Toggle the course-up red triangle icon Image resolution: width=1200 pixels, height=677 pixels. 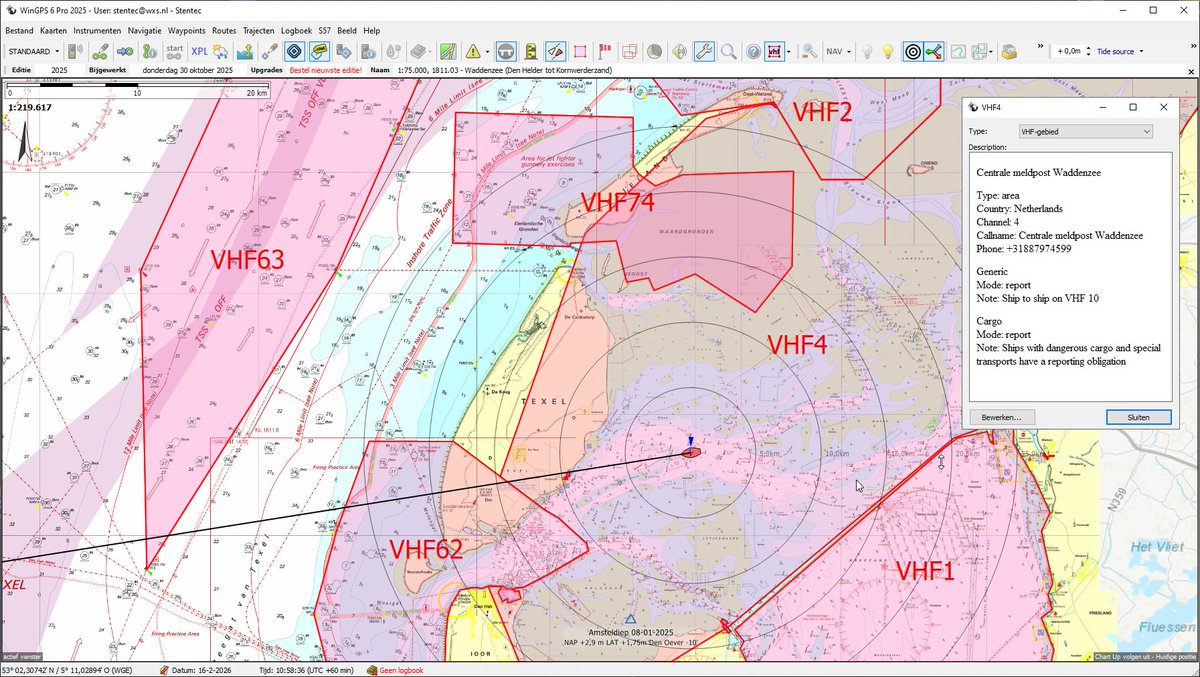coord(557,51)
